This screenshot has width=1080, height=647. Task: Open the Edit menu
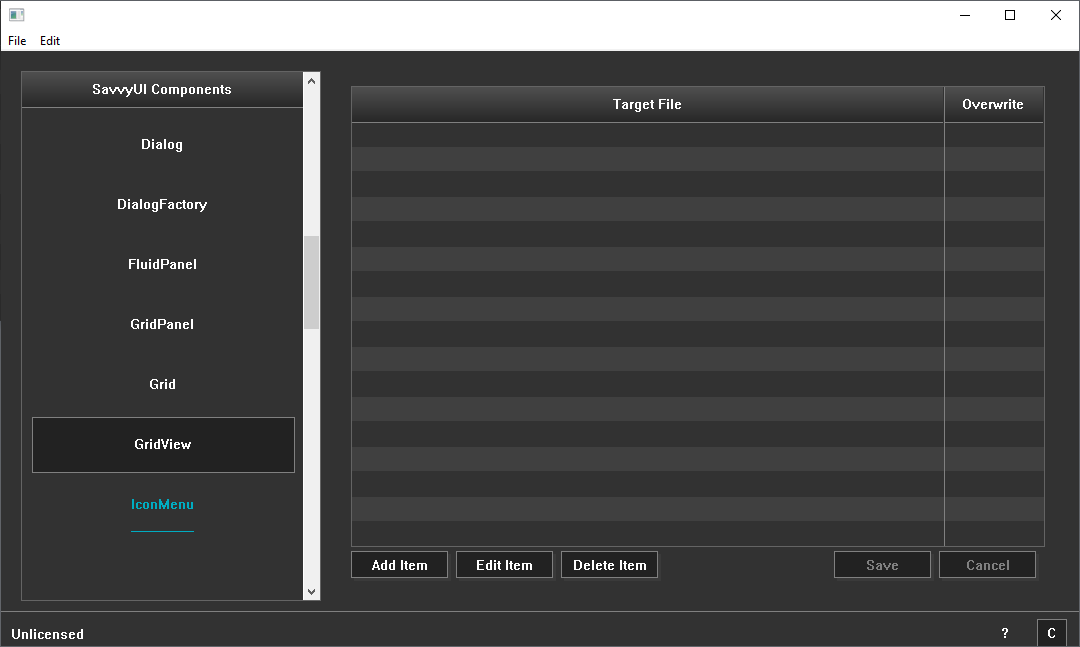click(50, 41)
